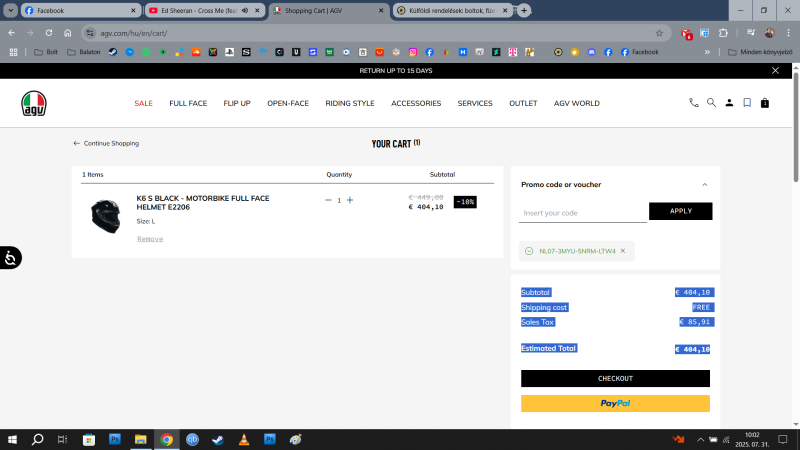Image resolution: width=800 pixels, height=450 pixels.
Task: Collapse the Promo code or voucher section
Action: pos(705,185)
